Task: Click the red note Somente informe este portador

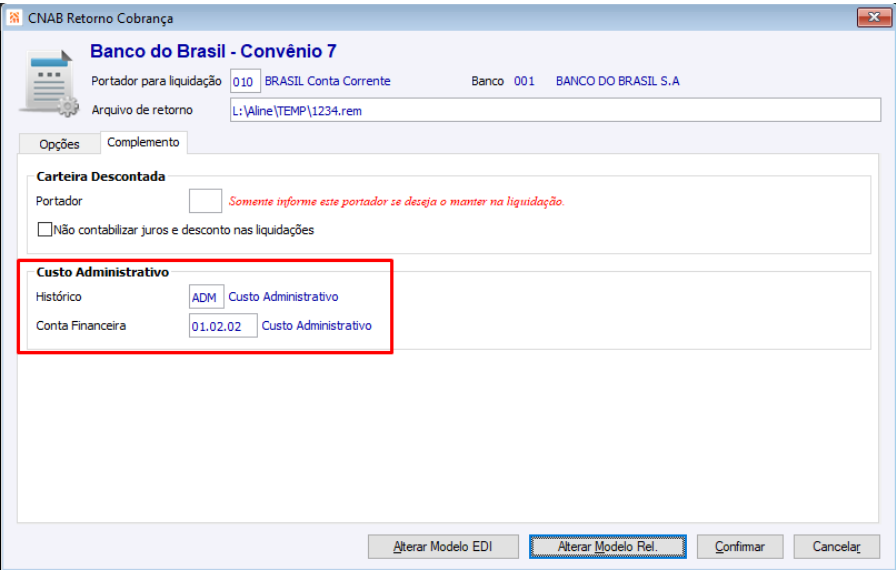Action: pos(397,201)
